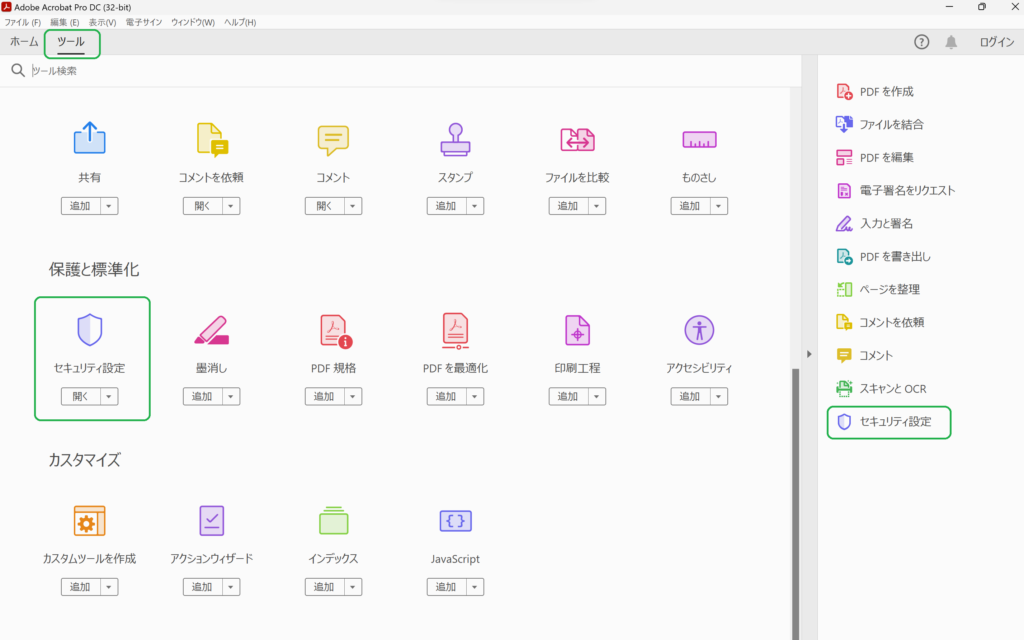This screenshot has height=640, width=1024.
Task: Open the 電子サイン menu
Action: (x=144, y=22)
